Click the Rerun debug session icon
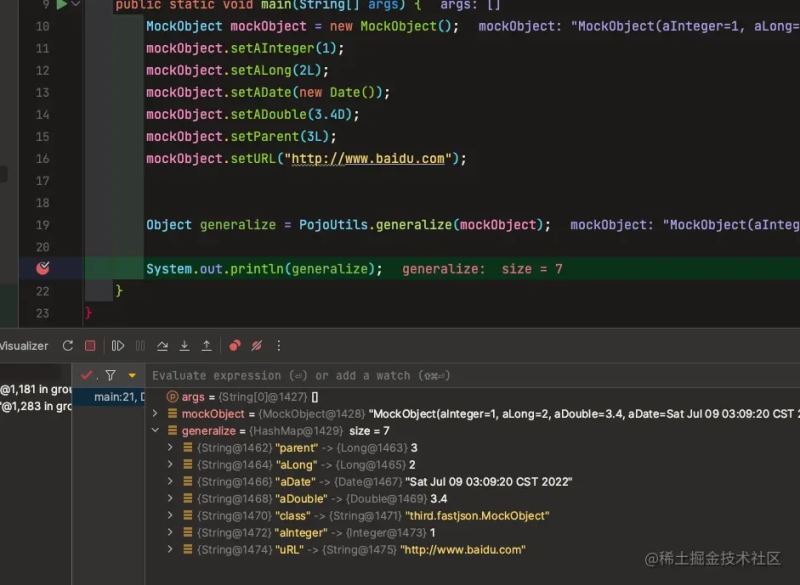The width and height of the screenshot is (800, 585). coord(68,346)
